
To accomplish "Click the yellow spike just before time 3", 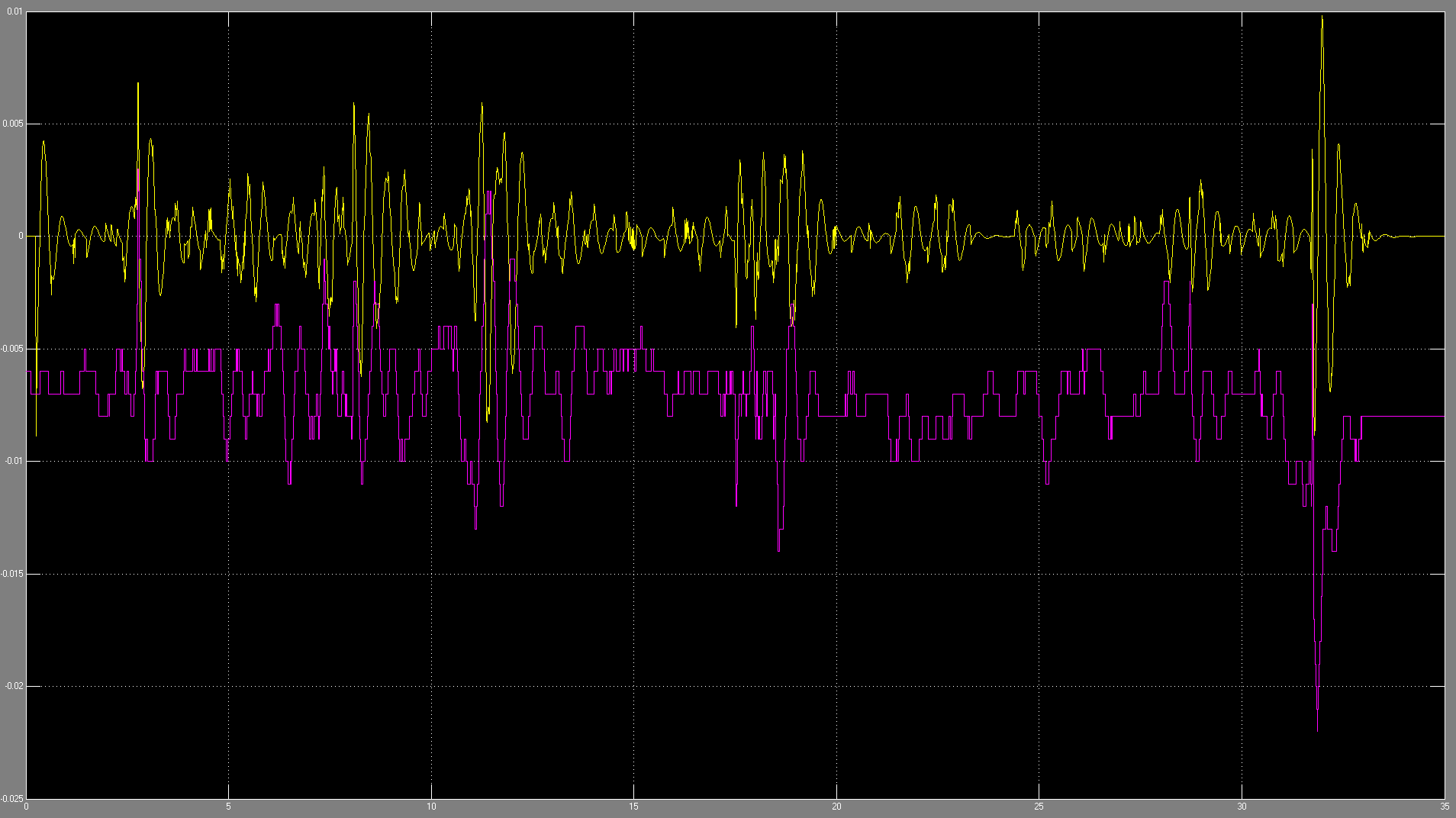I will (x=138, y=85).
